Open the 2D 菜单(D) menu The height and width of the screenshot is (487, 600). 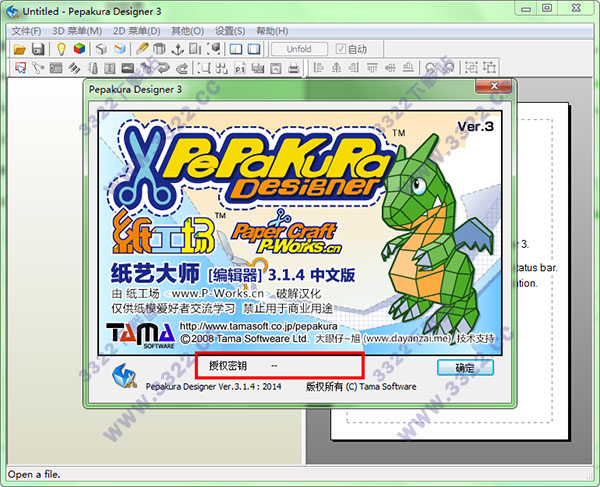click(x=137, y=31)
